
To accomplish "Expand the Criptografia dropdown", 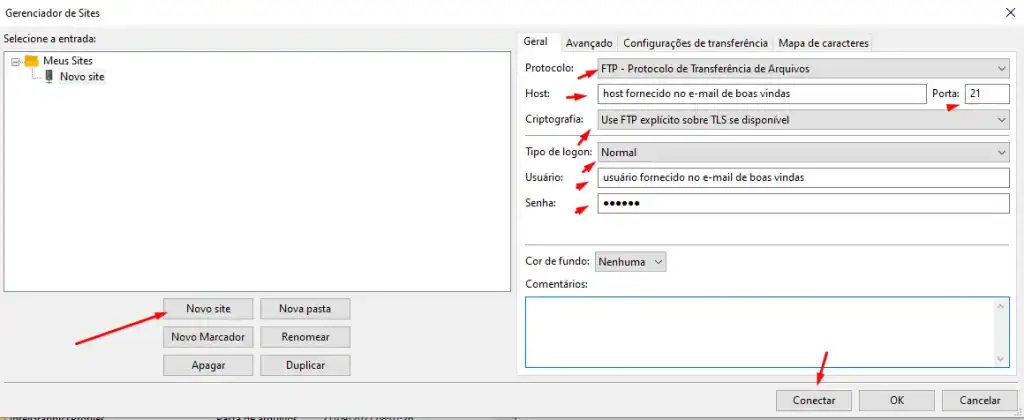I will coord(803,119).
